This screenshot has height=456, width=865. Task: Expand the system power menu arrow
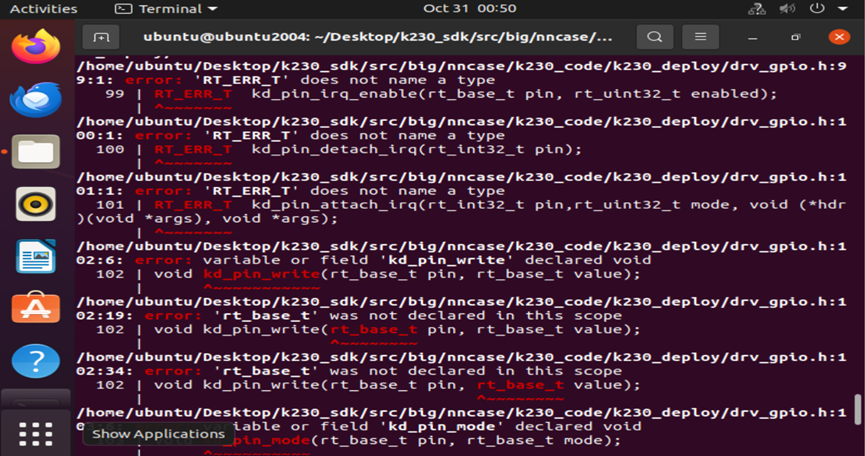point(845,8)
